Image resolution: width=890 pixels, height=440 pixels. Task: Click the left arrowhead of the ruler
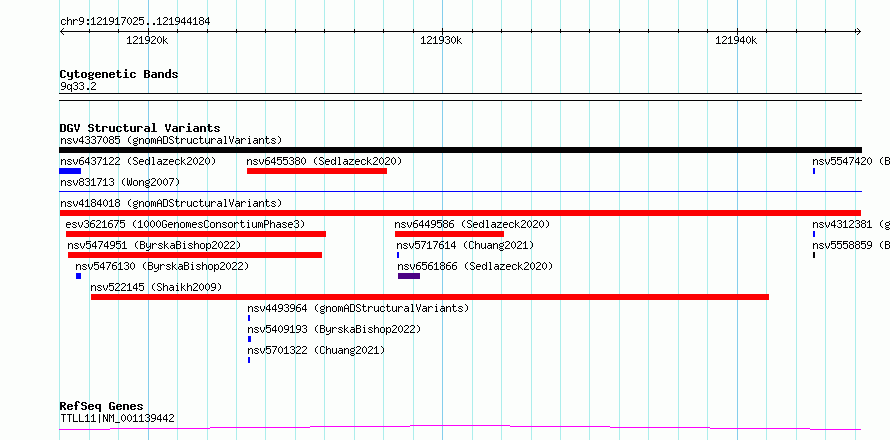point(62,31)
